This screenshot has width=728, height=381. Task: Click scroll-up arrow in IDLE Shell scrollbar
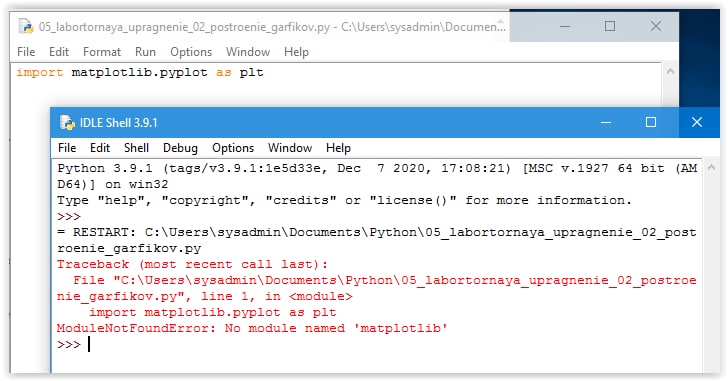(711, 168)
